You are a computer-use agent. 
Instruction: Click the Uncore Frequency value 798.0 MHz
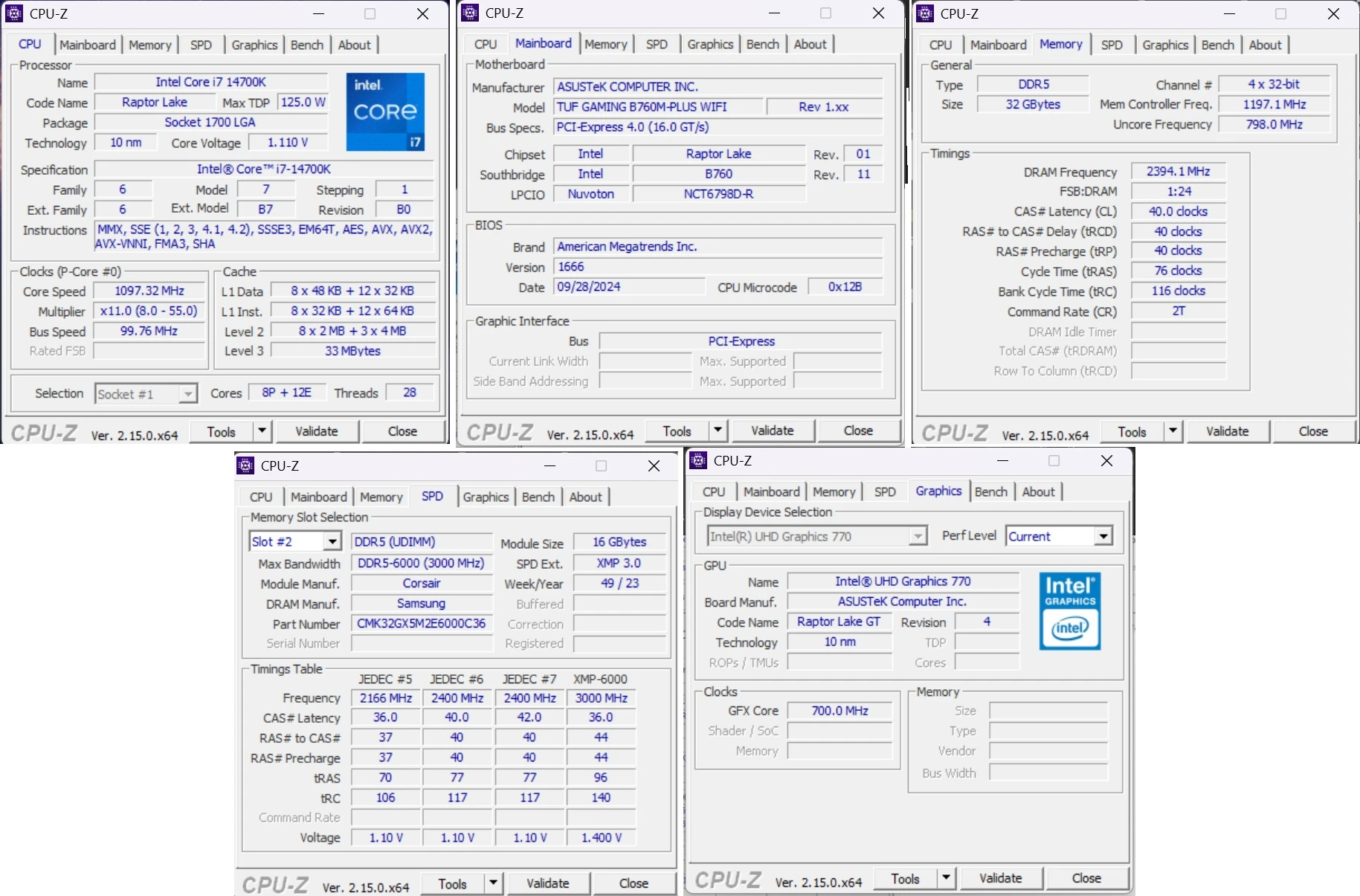point(1274,124)
